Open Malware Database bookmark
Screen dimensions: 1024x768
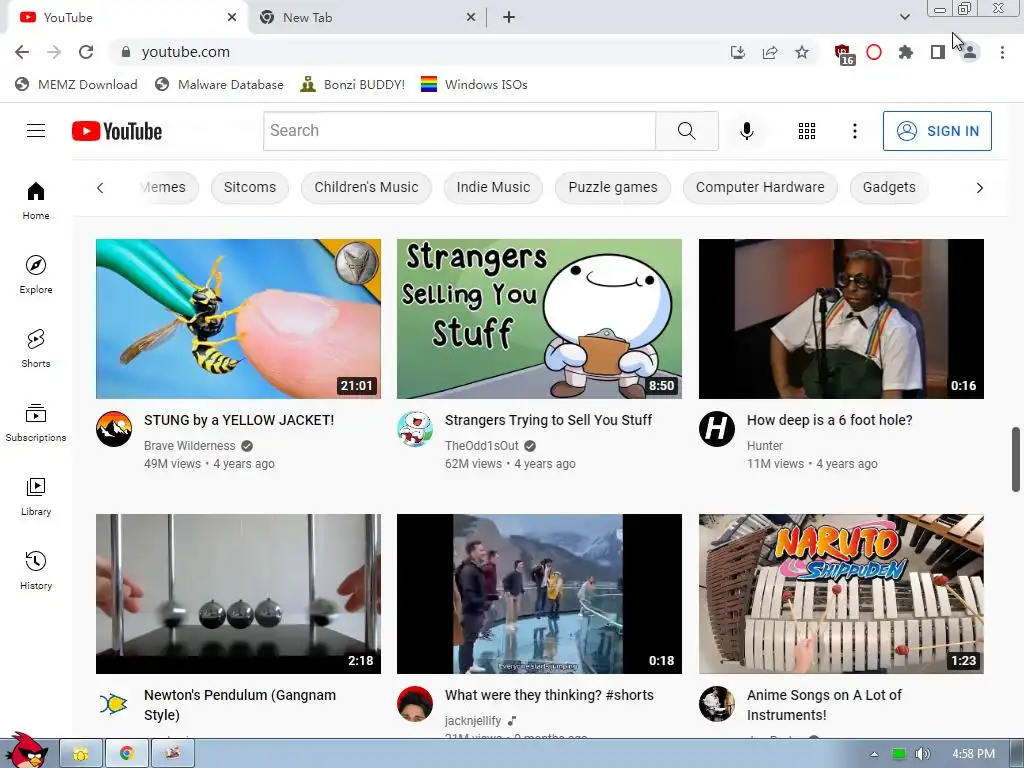(x=219, y=84)
